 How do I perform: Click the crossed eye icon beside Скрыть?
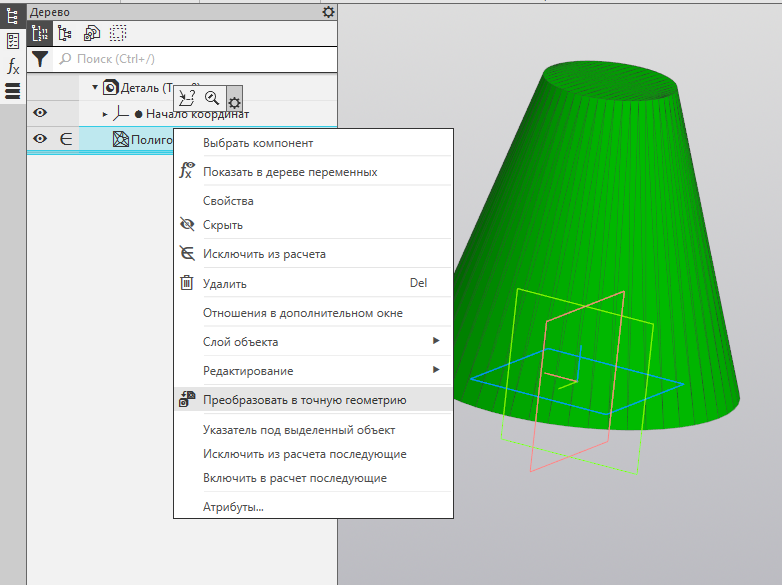pyautogui.click(x=187, y=224)
